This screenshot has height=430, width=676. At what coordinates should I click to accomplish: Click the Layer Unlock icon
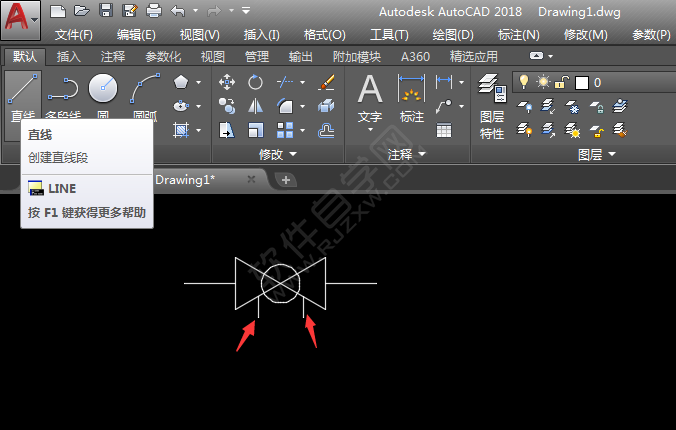tap(596, 130)
